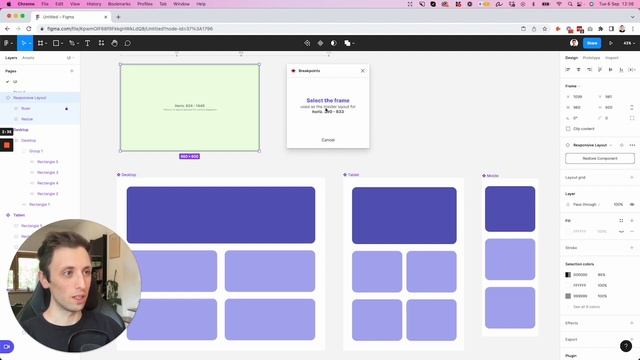
Task: Expand the Move tool dropdown arrow
Action: (x=30, y=44)
